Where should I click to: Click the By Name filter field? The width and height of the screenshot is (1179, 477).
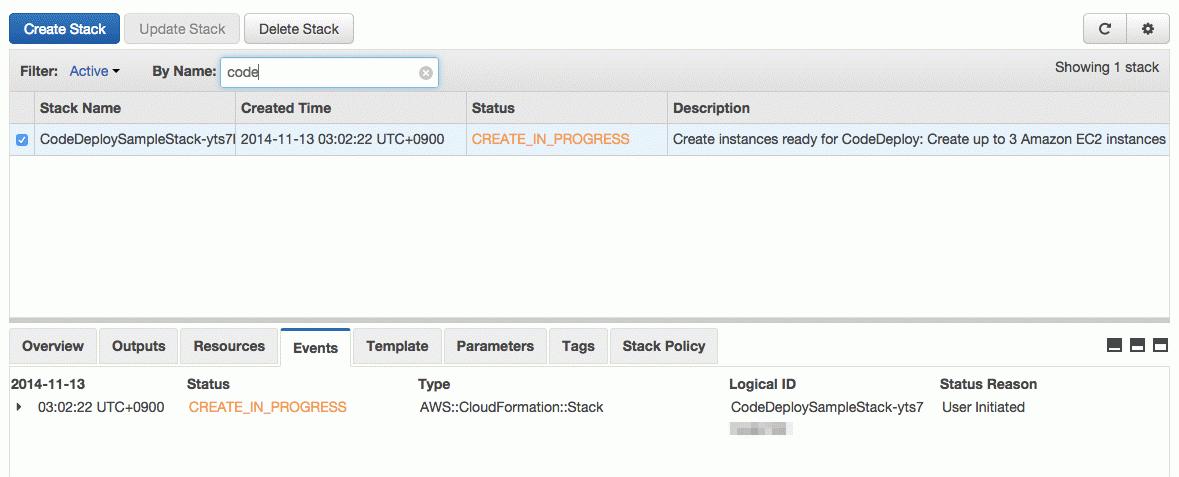[x=329, y=72]
